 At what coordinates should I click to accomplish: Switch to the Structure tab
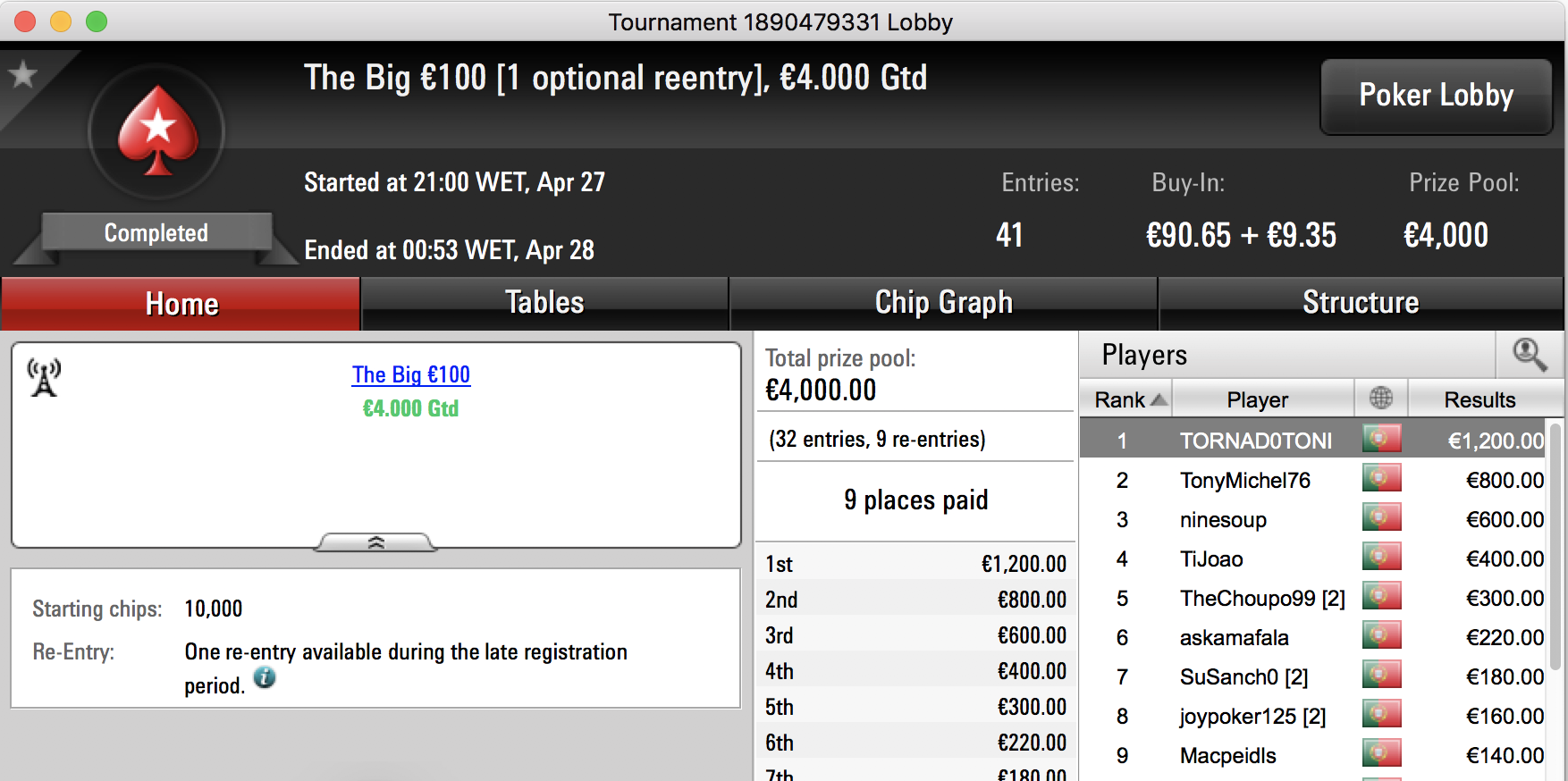click(1361, 303)
